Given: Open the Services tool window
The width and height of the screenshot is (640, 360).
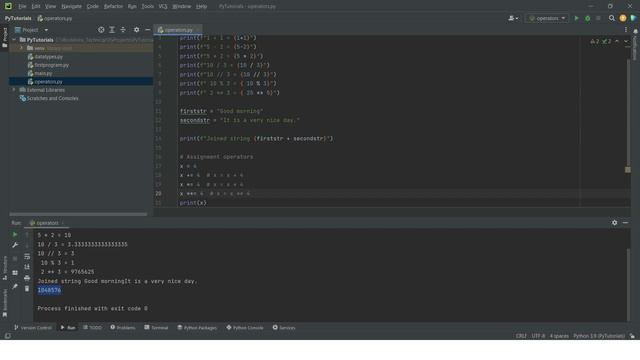Looking at the screenshot, I should (x=284, y=327).
